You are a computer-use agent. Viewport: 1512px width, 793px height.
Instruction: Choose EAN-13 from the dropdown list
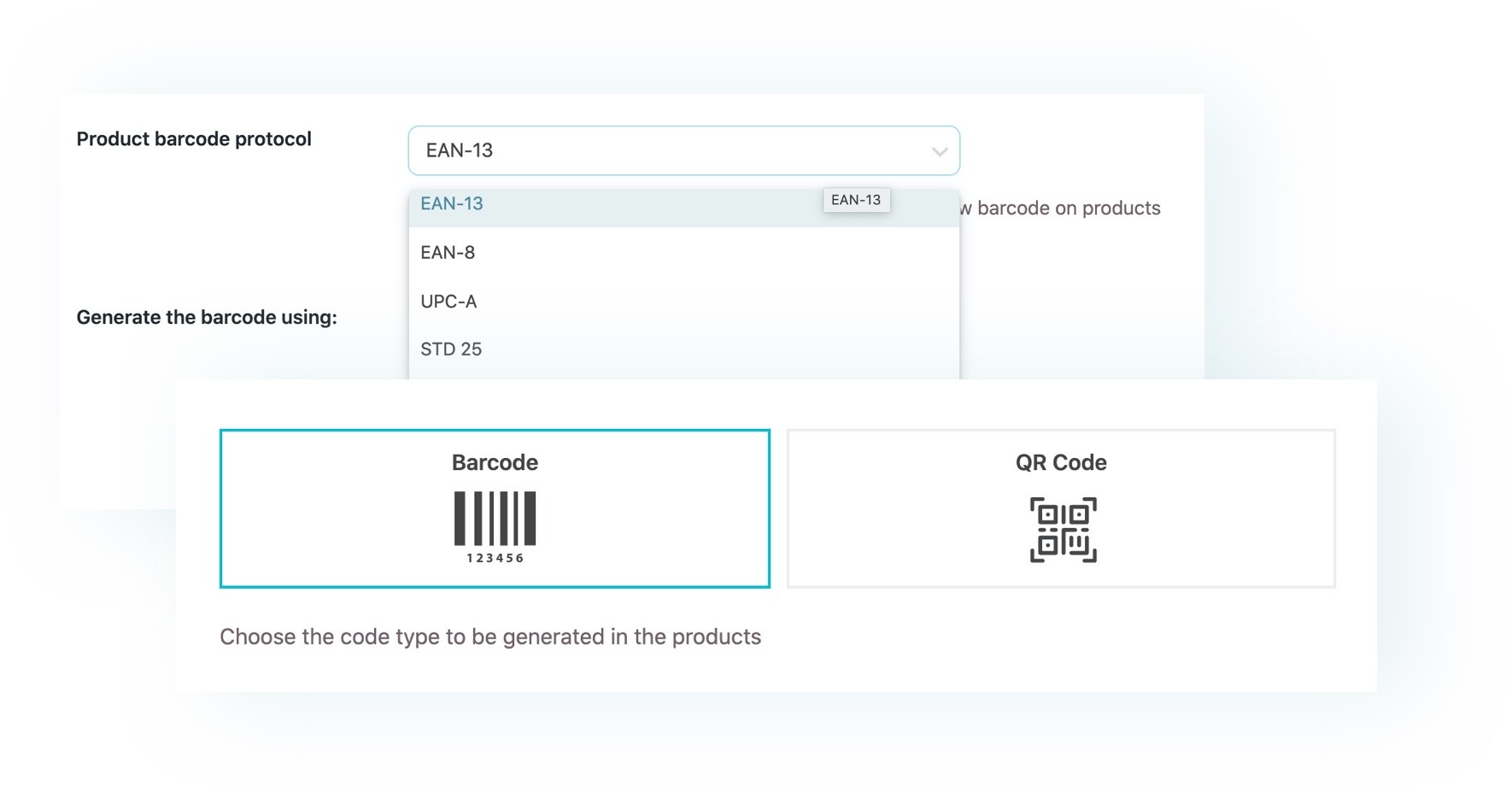click(x=452, y=203)
